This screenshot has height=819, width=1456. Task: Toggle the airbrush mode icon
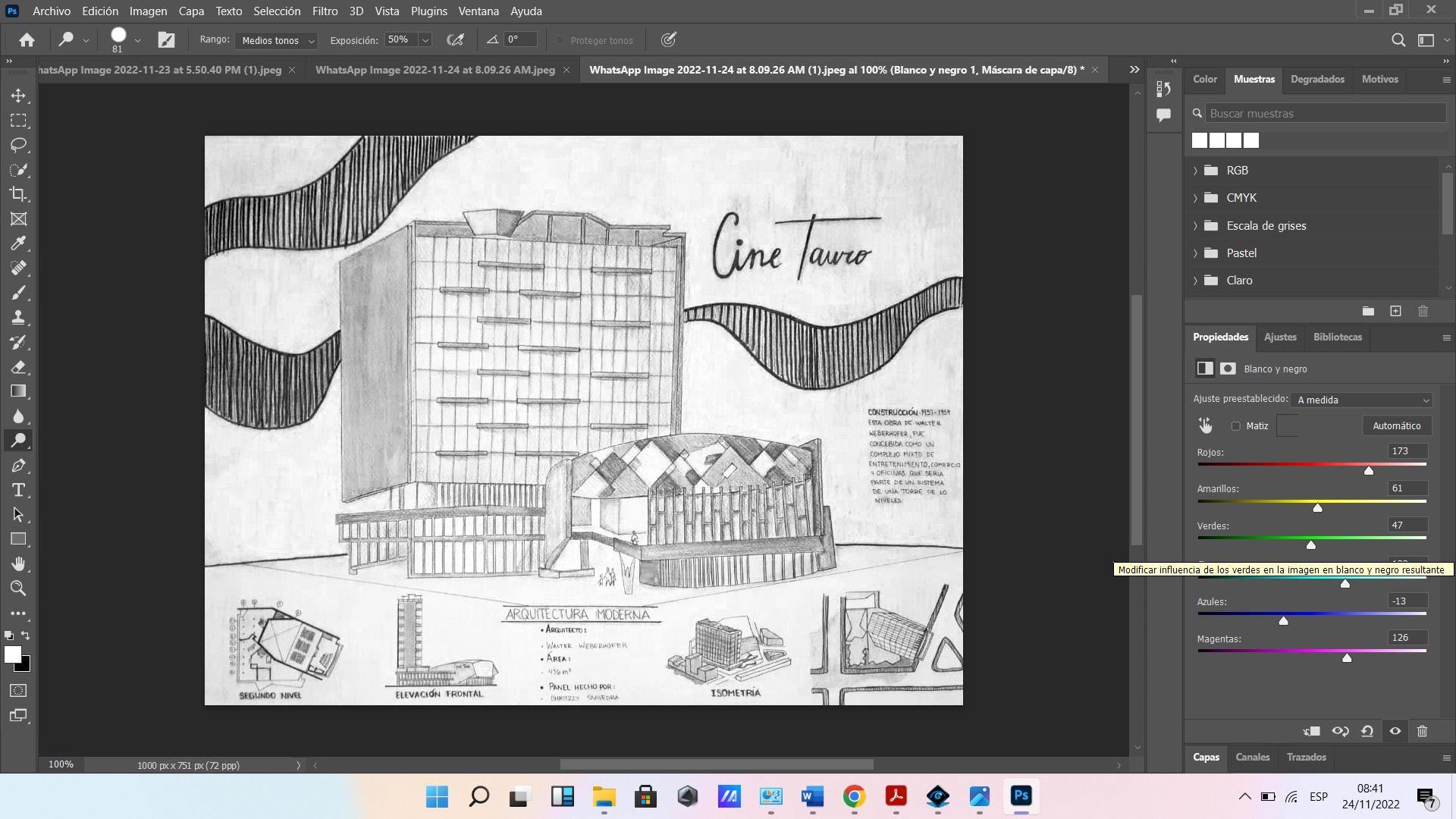[455, 40]
